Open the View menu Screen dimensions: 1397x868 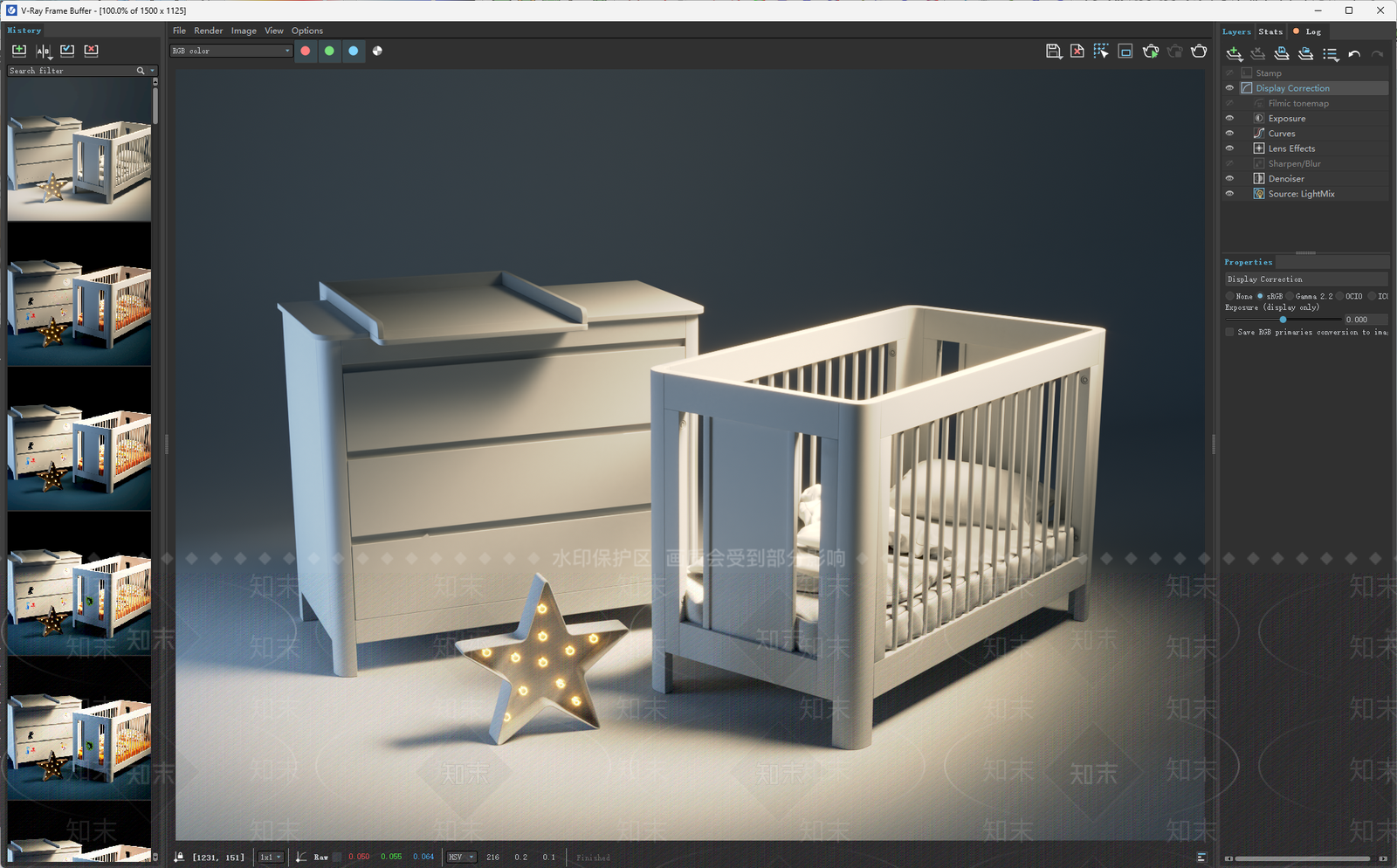coord(274,31)
